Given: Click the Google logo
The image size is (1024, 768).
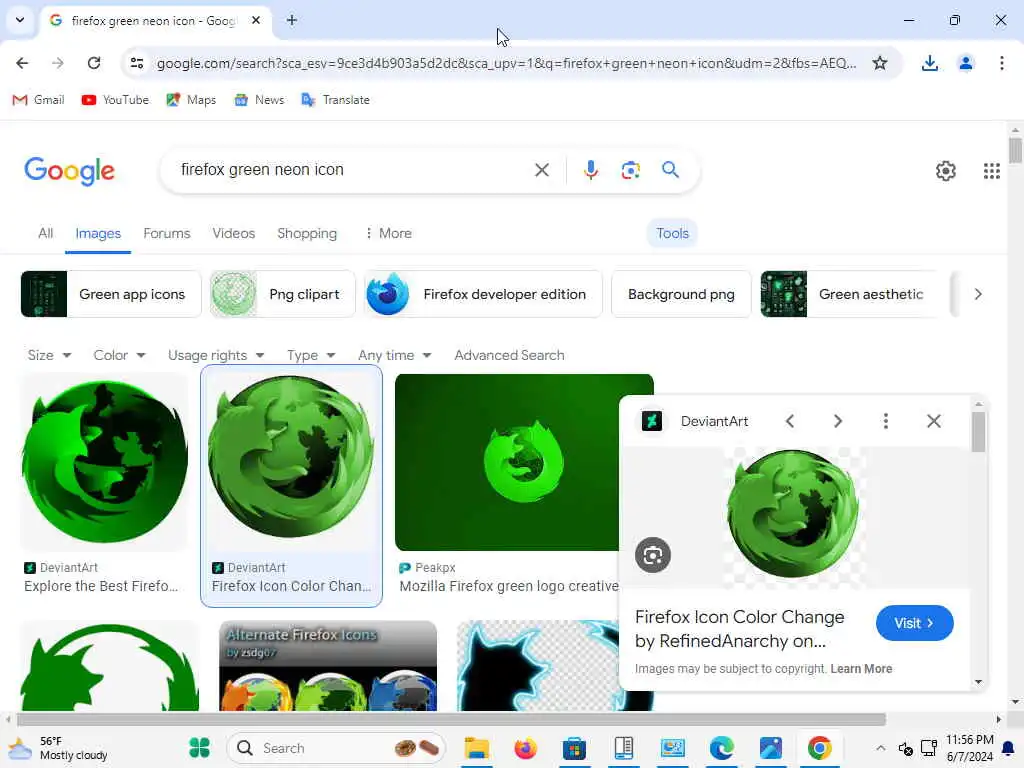Looking at the screenshot, I should (69, 171).
